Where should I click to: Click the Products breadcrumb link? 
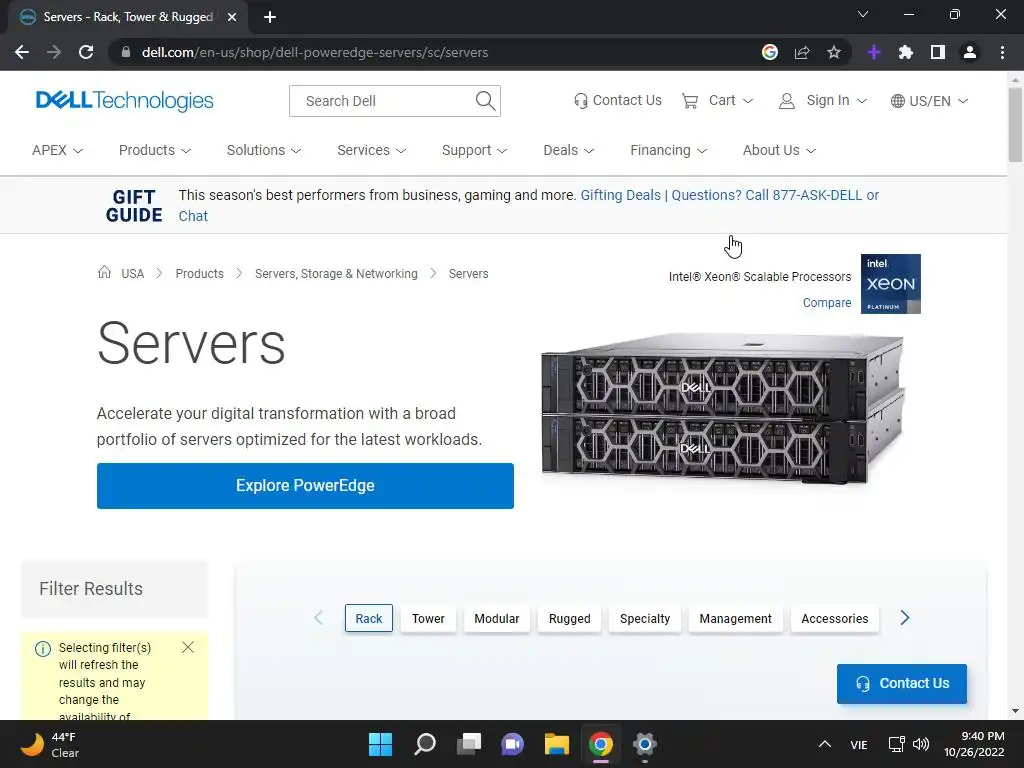pos(199,274)
